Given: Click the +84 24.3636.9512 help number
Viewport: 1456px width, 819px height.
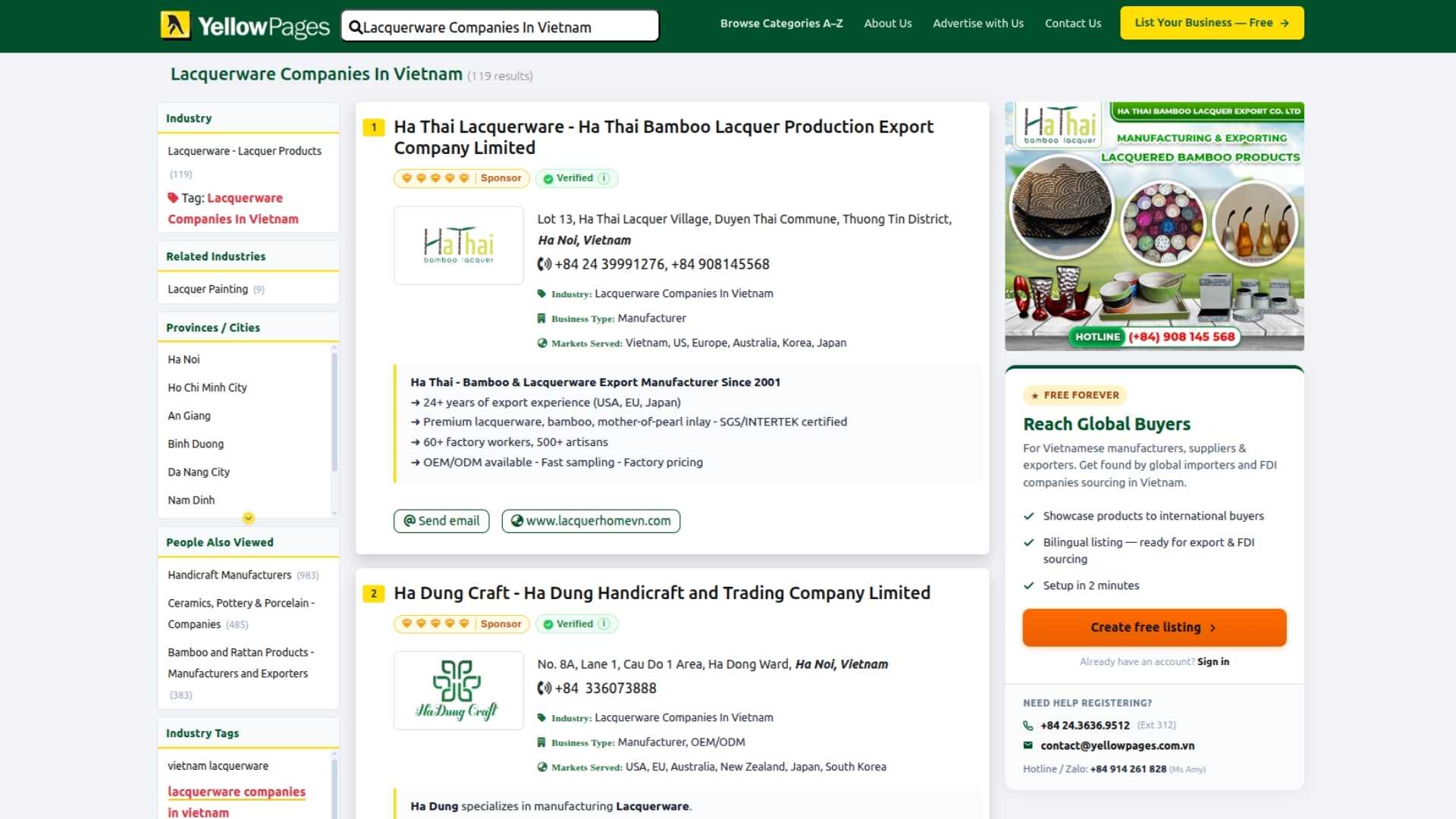Looking at the screenshot, I should (1084, 725).
